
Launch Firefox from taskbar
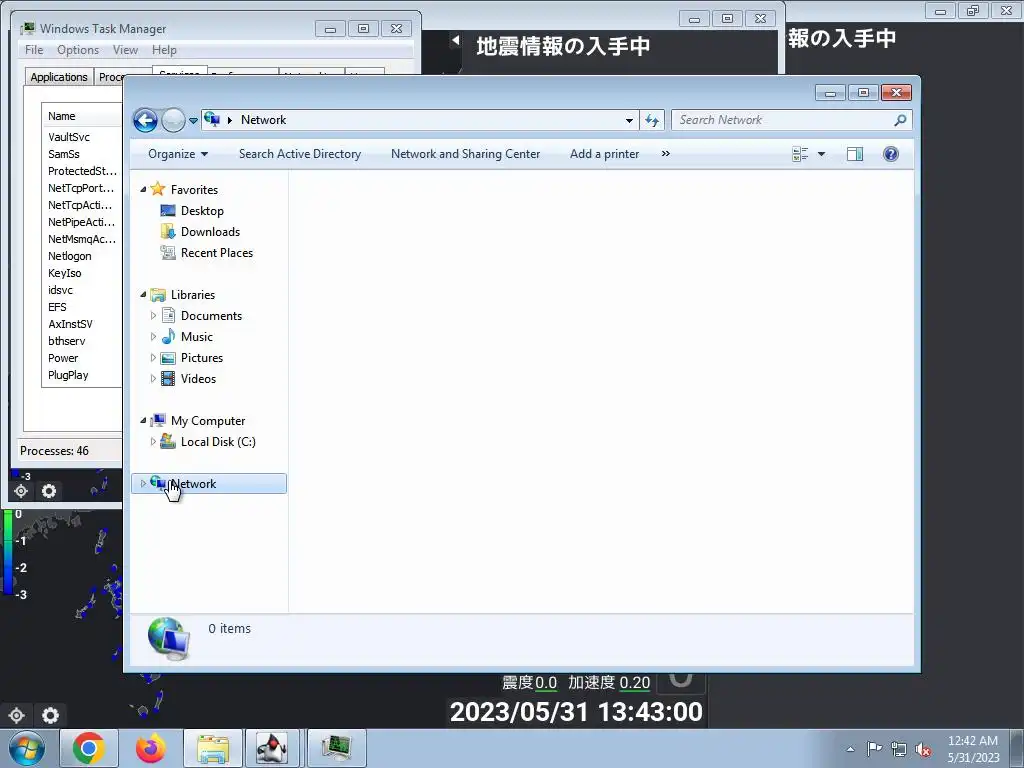pos(151,748)
